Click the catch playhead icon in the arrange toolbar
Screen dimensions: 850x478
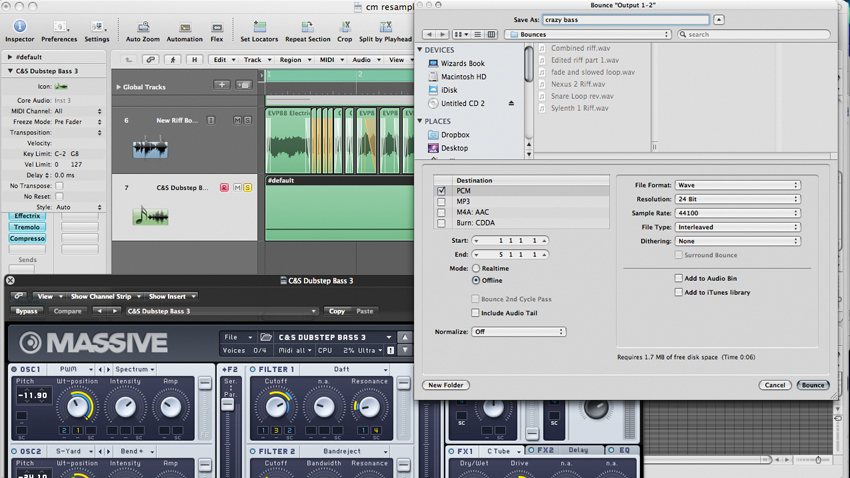[173, 60]
